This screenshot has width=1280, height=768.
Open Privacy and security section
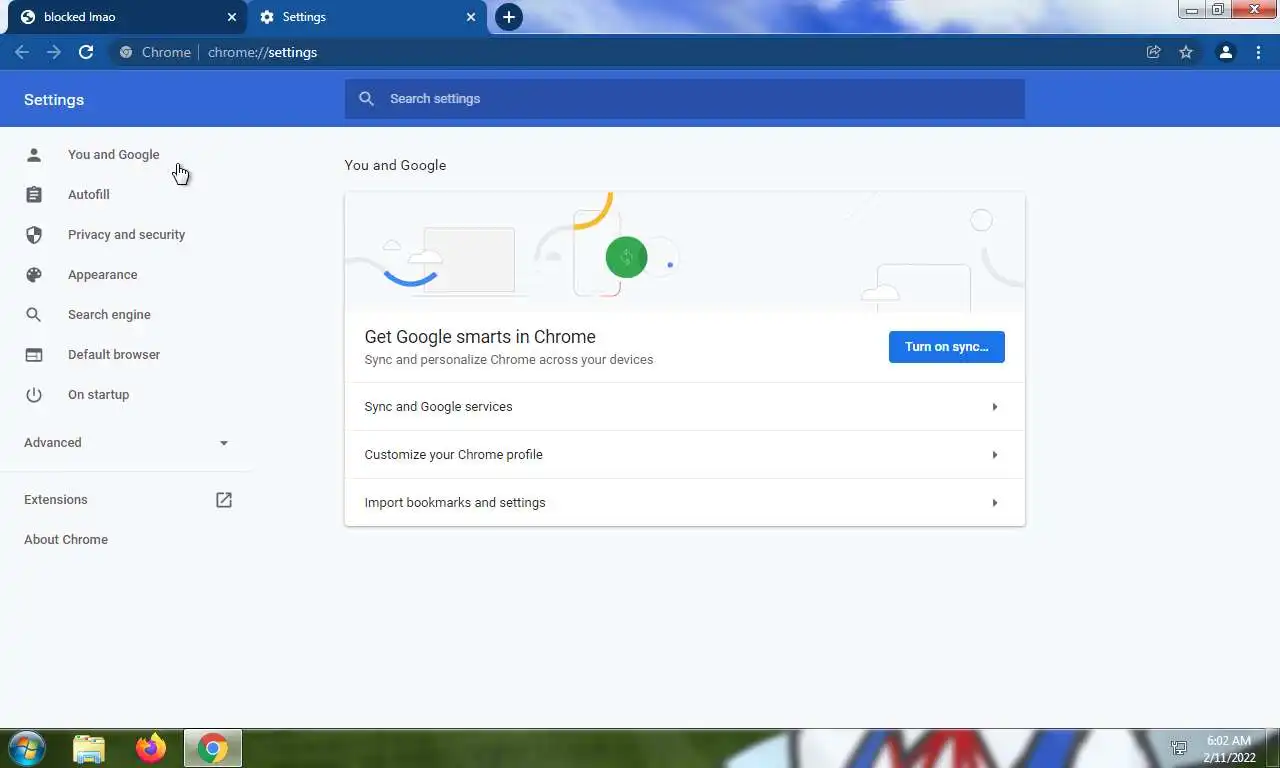point(125,234)
